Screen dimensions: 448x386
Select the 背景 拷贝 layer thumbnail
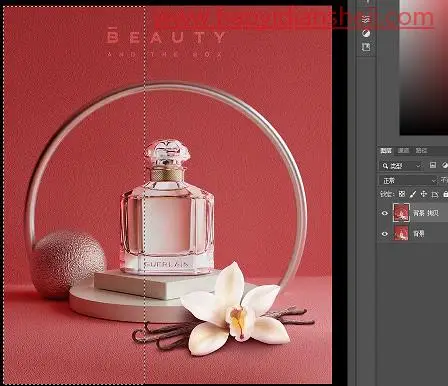pyautogui.click(x=401, y=213)
